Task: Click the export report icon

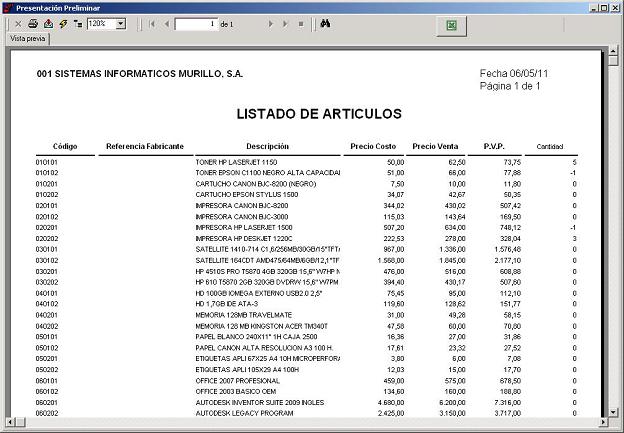Action: tap(48, 24)
